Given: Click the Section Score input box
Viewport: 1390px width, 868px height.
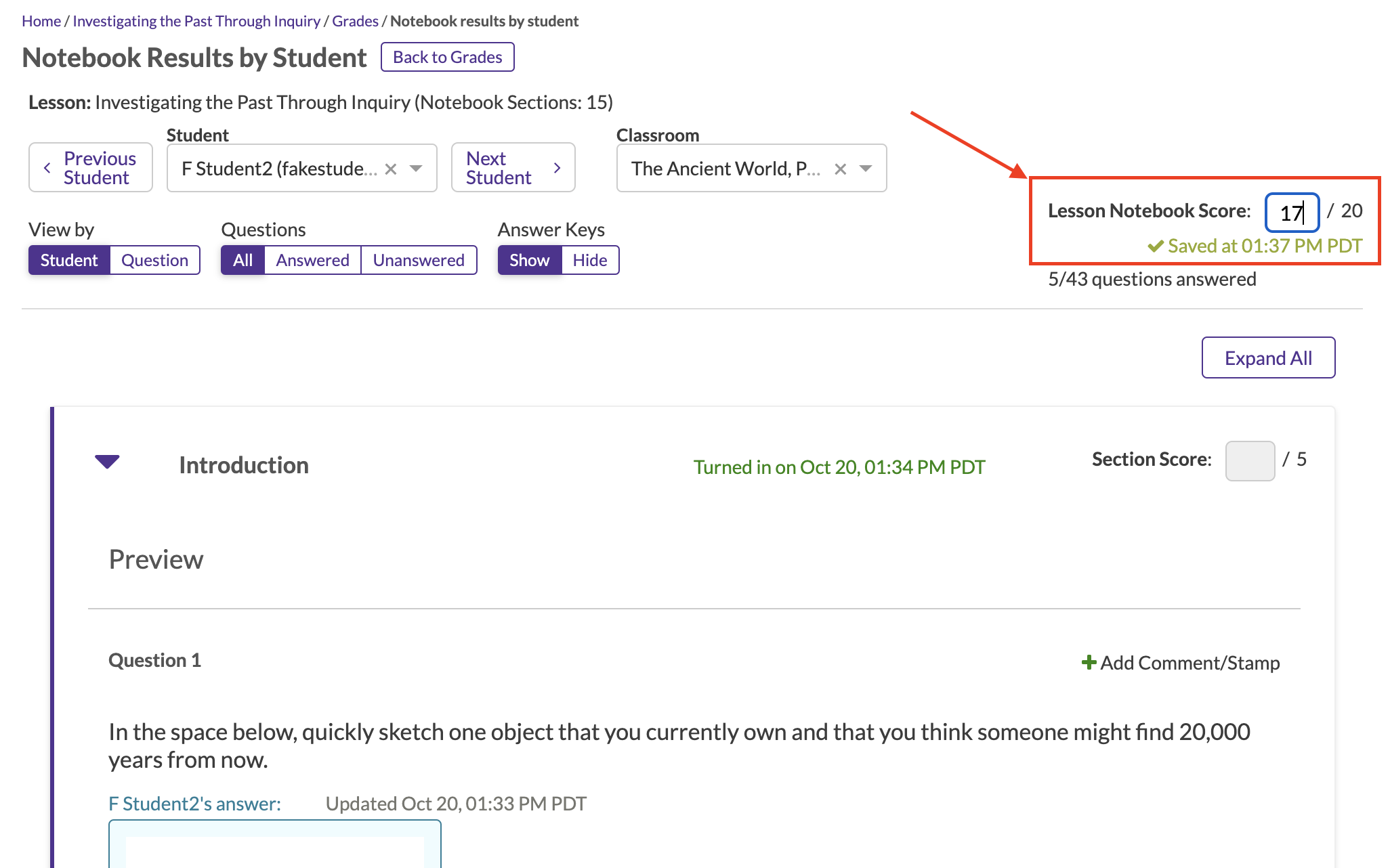Looking at the screenshot, I should click(1250, 460).
